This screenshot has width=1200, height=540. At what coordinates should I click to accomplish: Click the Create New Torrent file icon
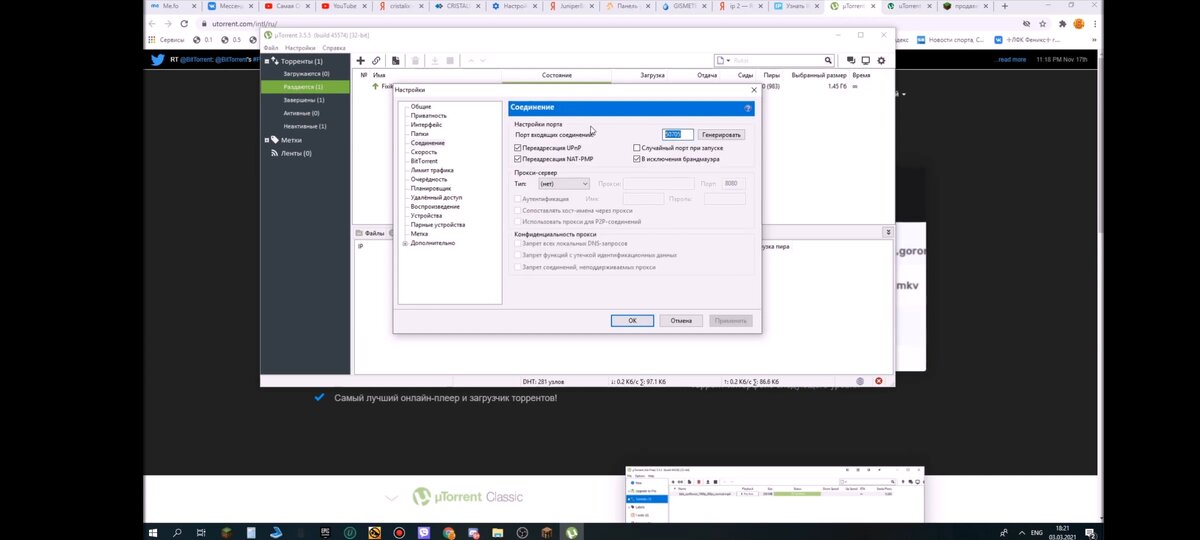point(396,61)
